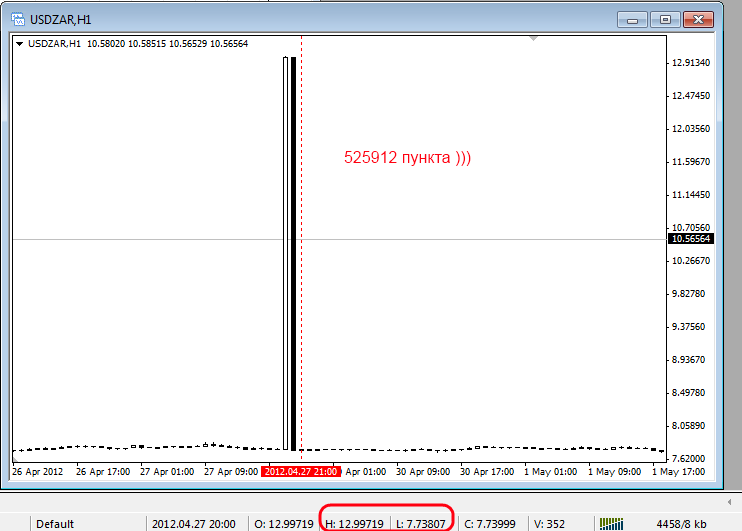Click the H: 12.99719 status bar value
The image size is (742, 531).
click(x=354, y=524)
